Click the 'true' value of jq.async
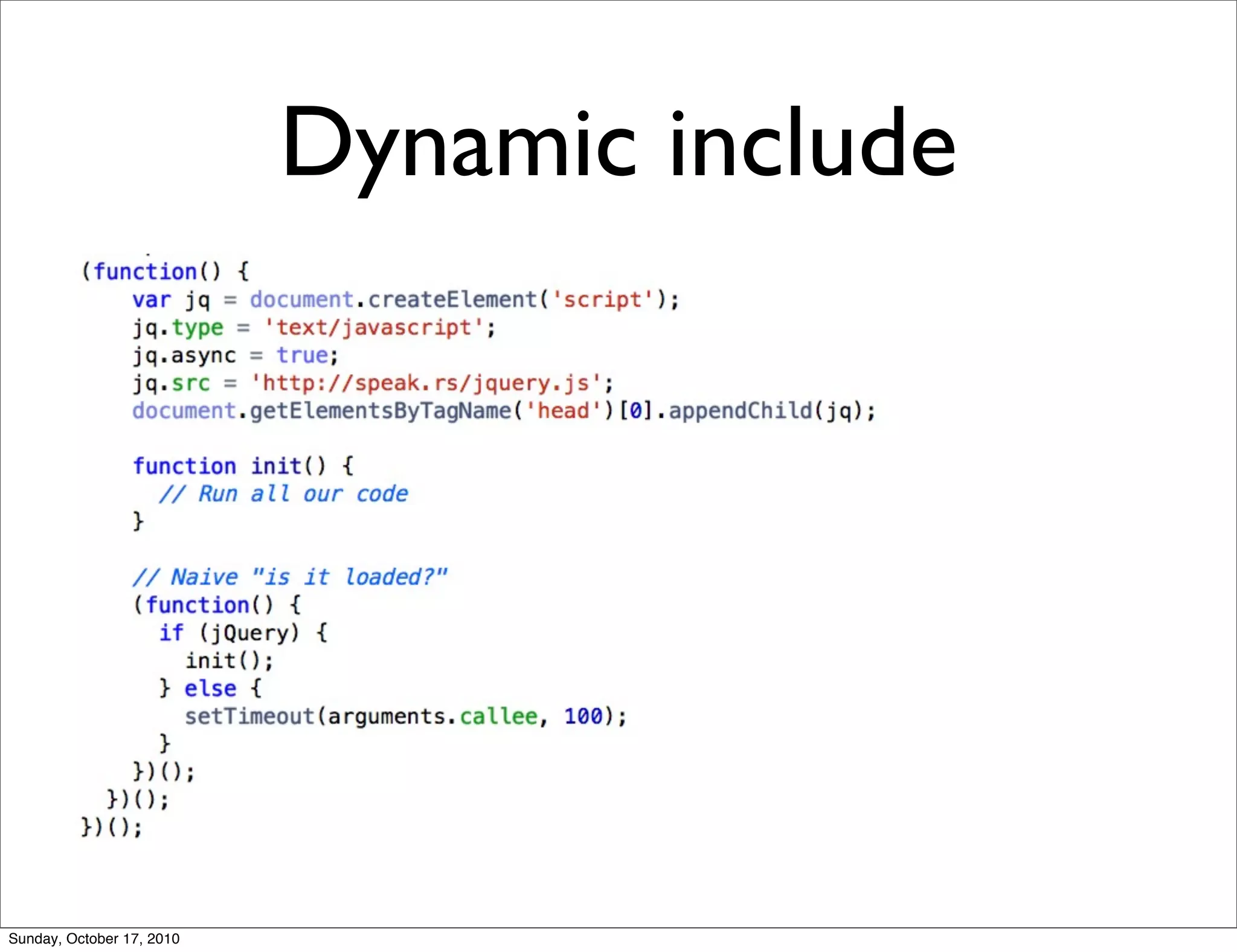Image resolution: width=1237 pixels, height=952 pixels. (x=302, y=355)
